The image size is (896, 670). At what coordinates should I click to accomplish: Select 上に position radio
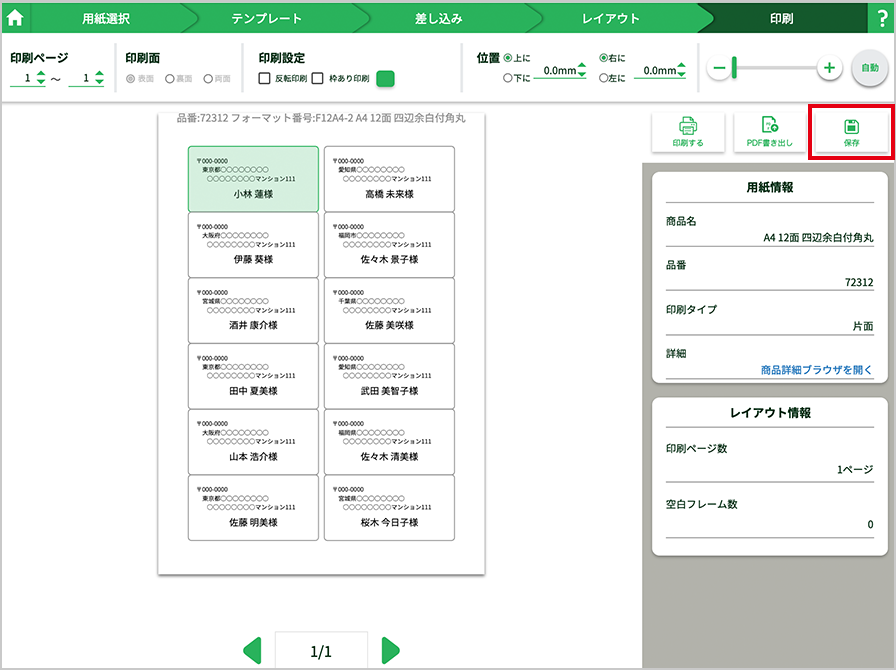[507, 58]
